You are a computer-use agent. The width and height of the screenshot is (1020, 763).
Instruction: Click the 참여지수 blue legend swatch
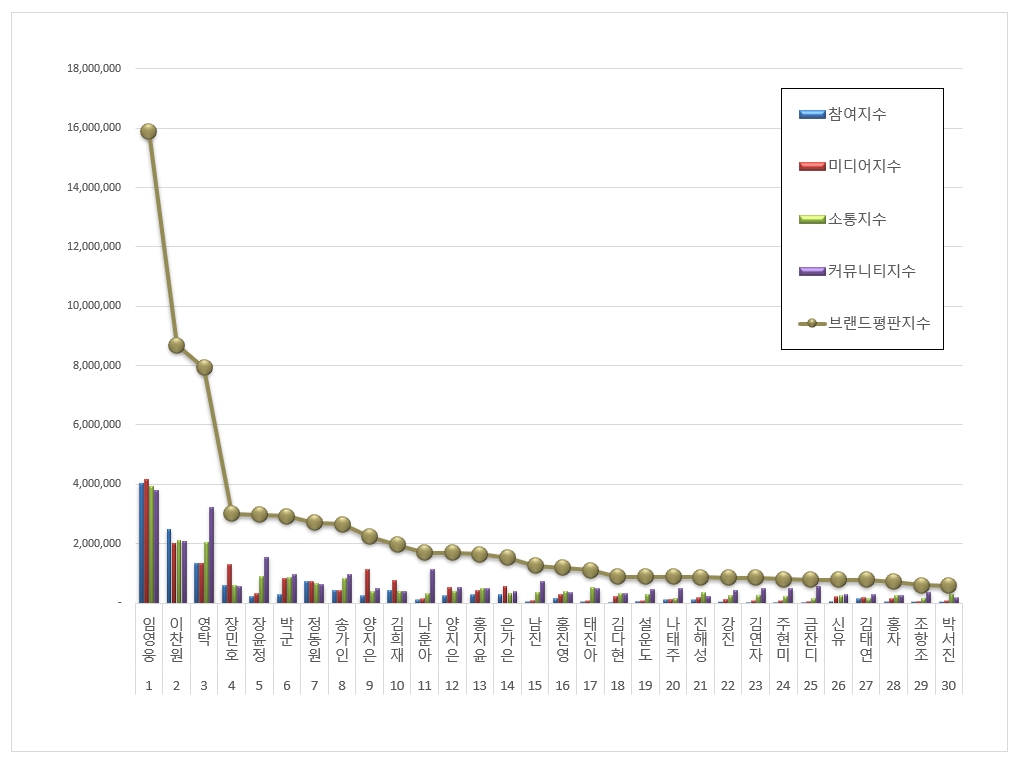pos(812,114)
